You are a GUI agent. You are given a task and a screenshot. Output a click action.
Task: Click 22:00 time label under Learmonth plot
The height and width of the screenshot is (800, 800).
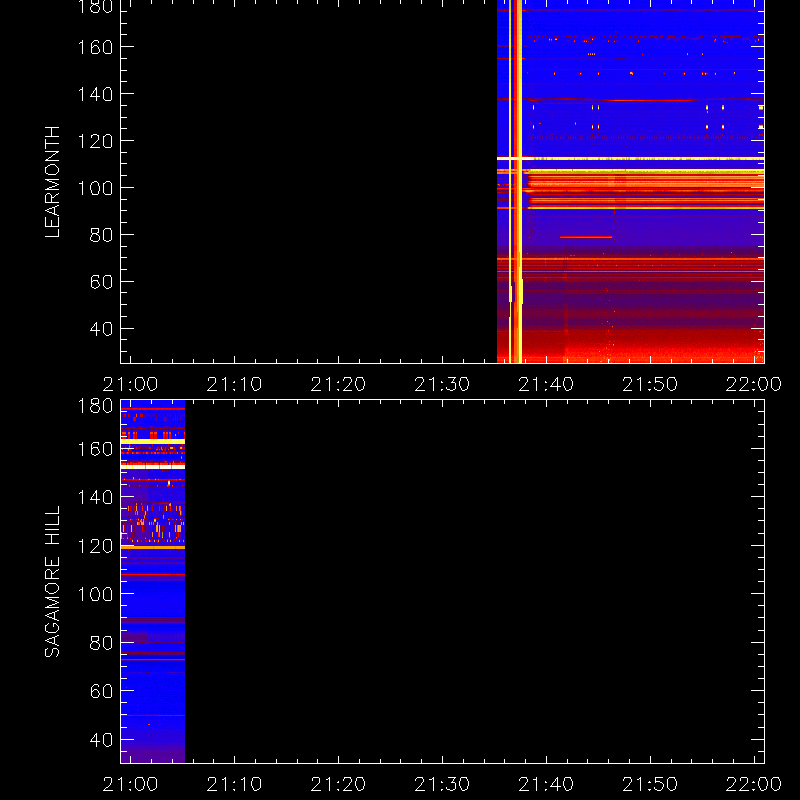(x=754, y=384)
